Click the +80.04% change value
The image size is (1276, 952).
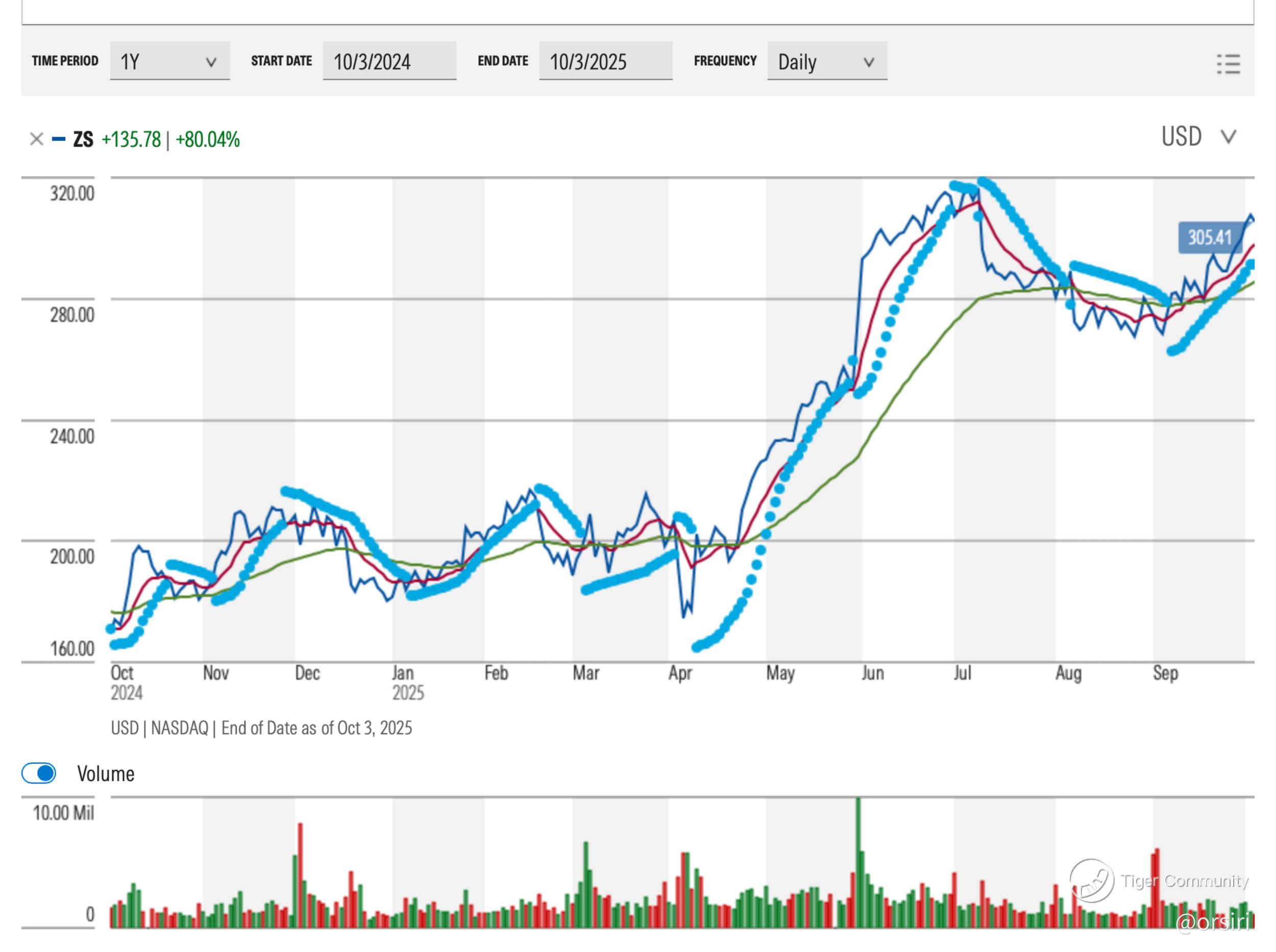207,139
